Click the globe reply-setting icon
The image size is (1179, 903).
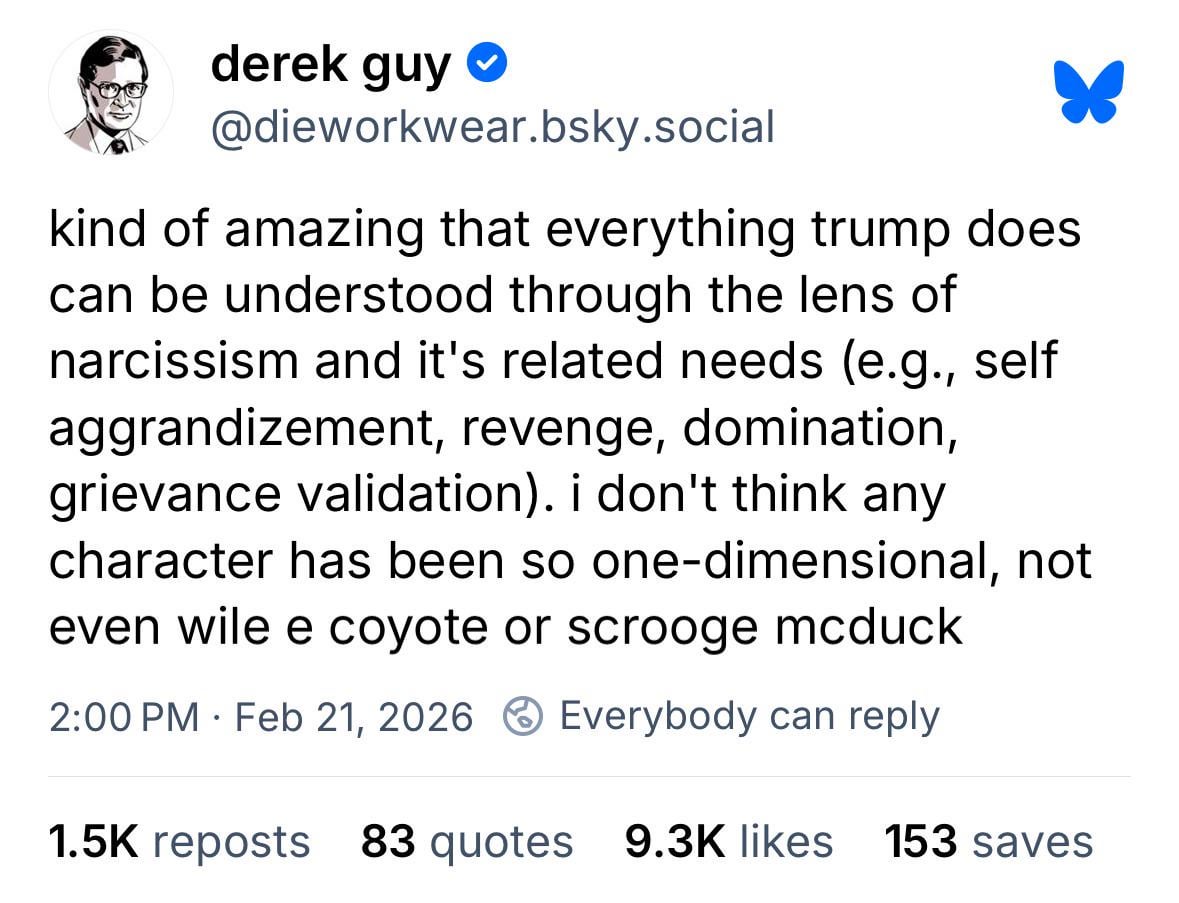pyautogui.click(x=521, y=717)
